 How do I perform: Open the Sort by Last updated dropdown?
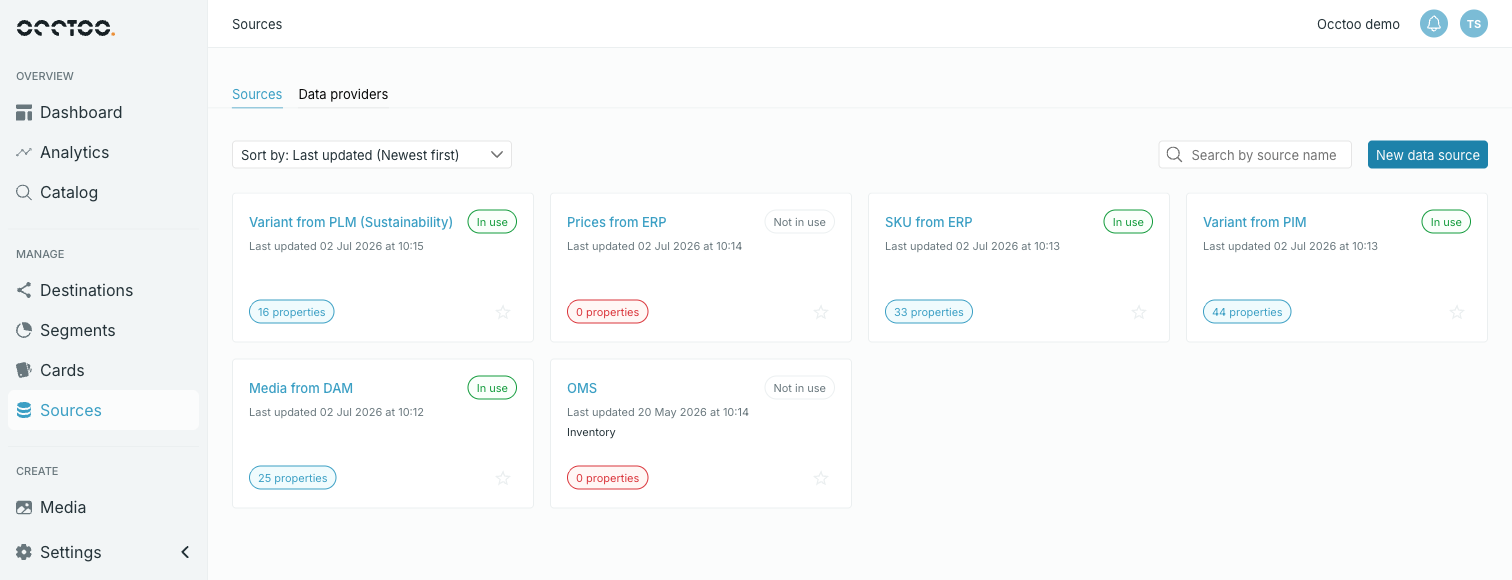click(372, 155)
